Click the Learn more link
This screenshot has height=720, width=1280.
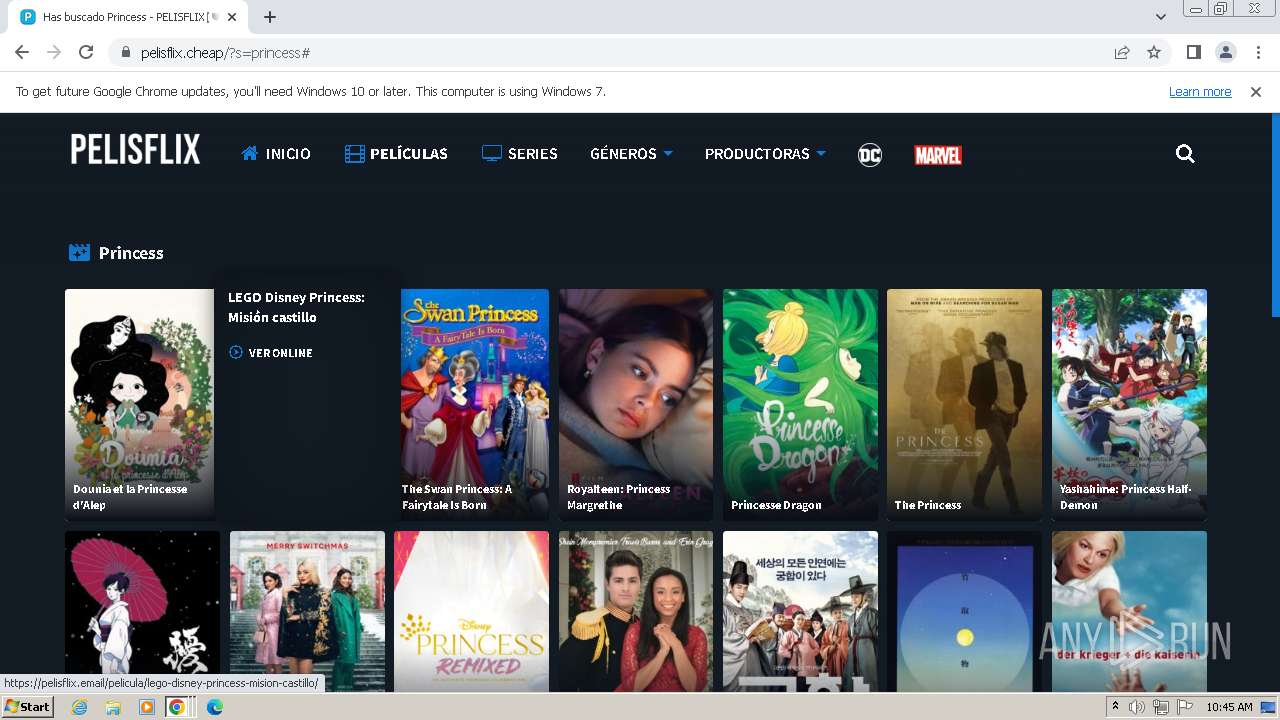(x=1200, y=92)
